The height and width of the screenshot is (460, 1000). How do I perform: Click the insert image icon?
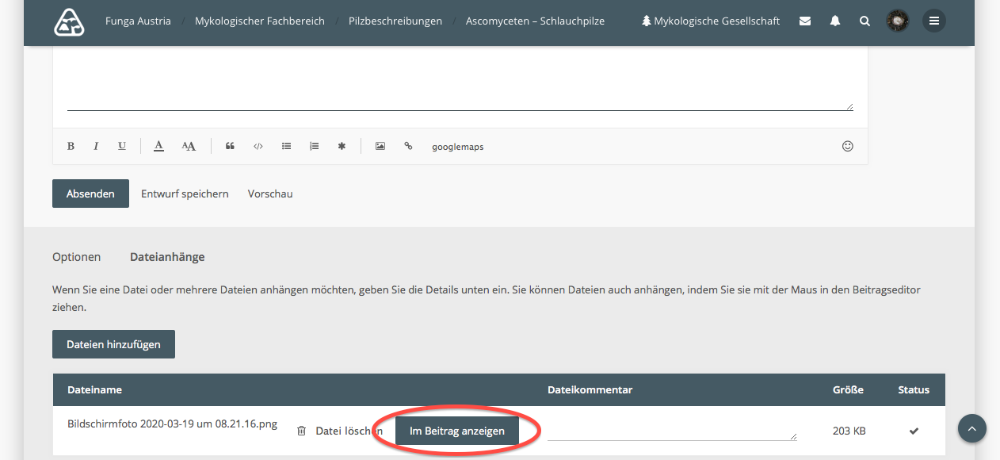380,146
